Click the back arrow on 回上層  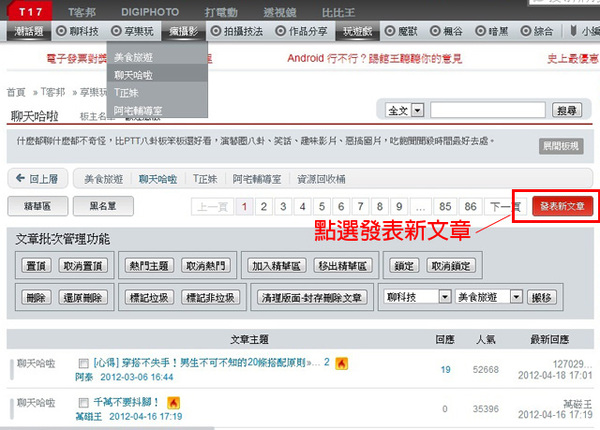click(x=20, y=178)
